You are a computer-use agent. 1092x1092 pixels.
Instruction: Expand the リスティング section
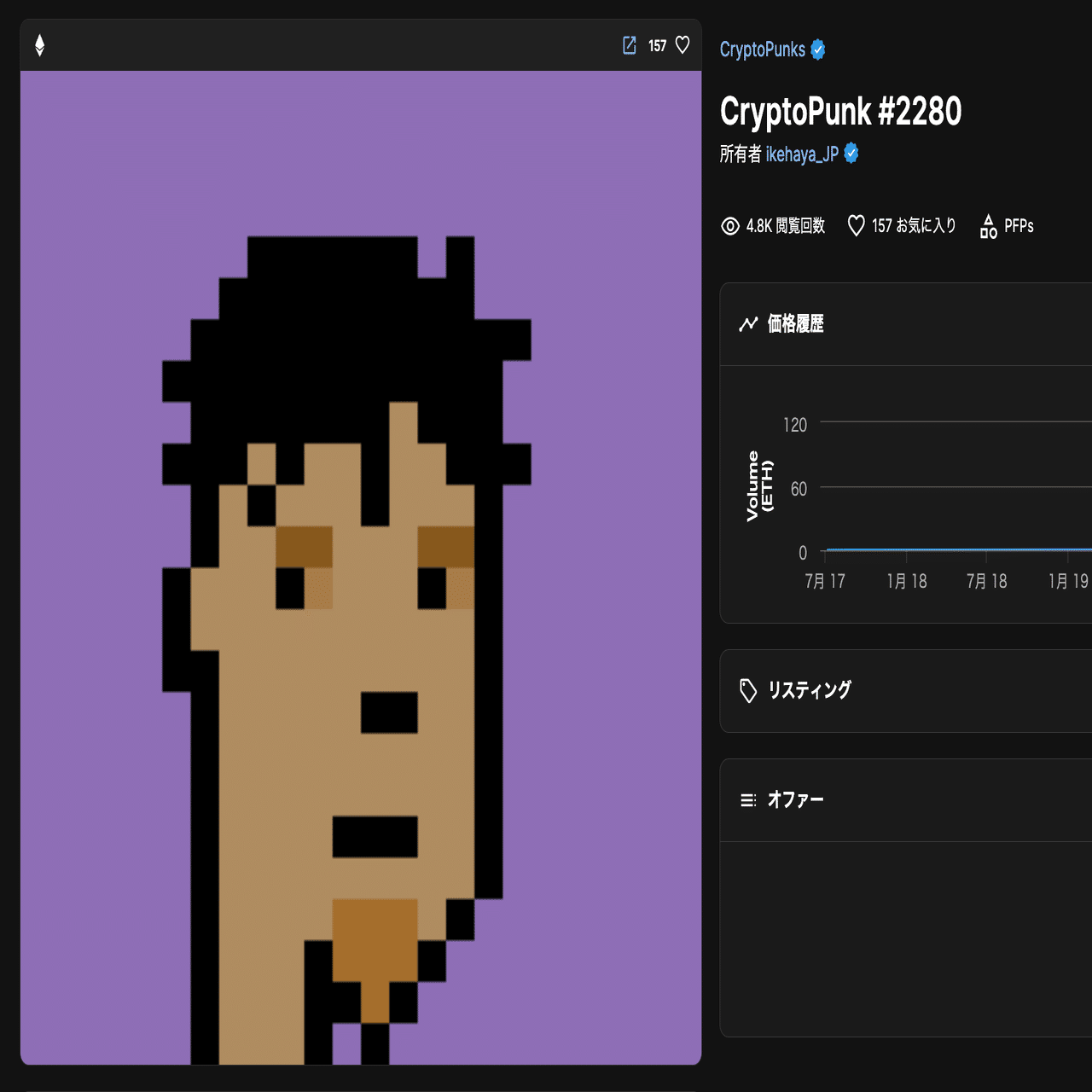pos(906,691)
